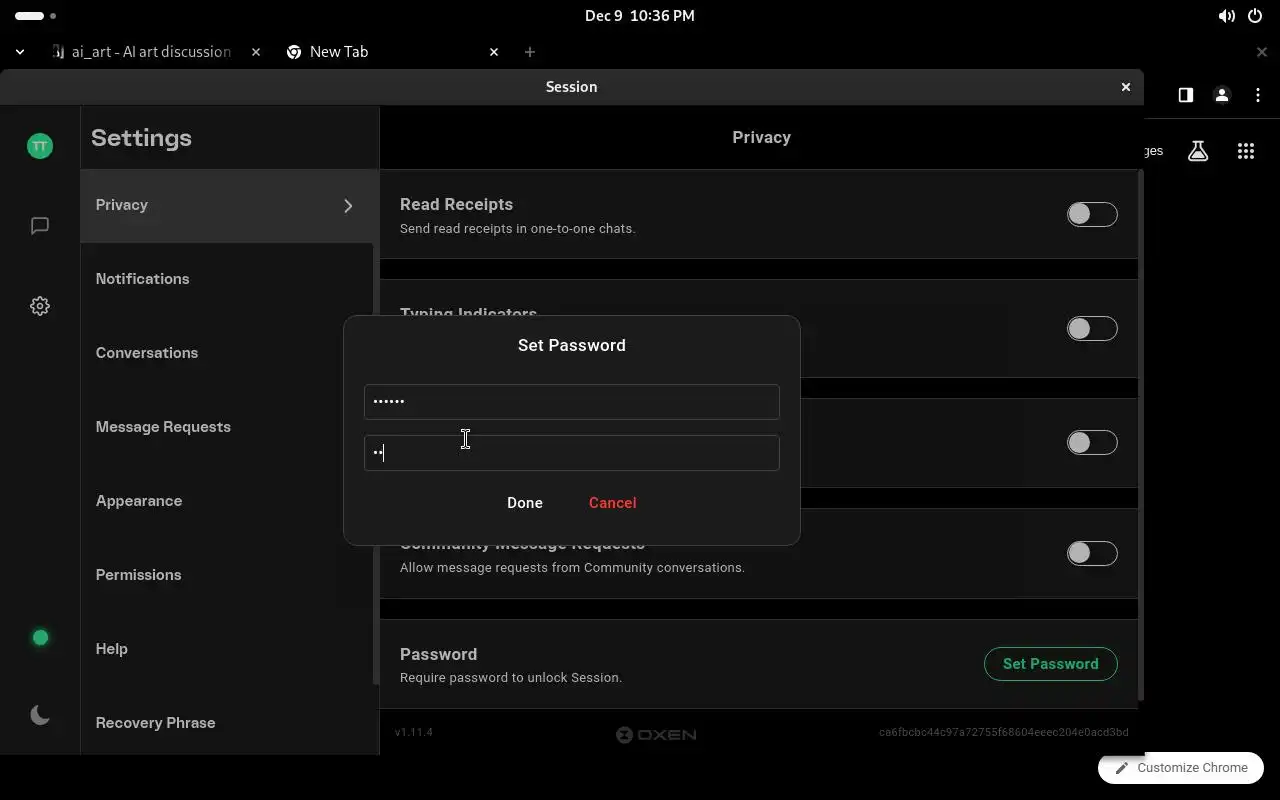The width and height of the screenshot is (1280, 800).
Task: Open Chrome three-dot menu
Action: pos(1257,95)
